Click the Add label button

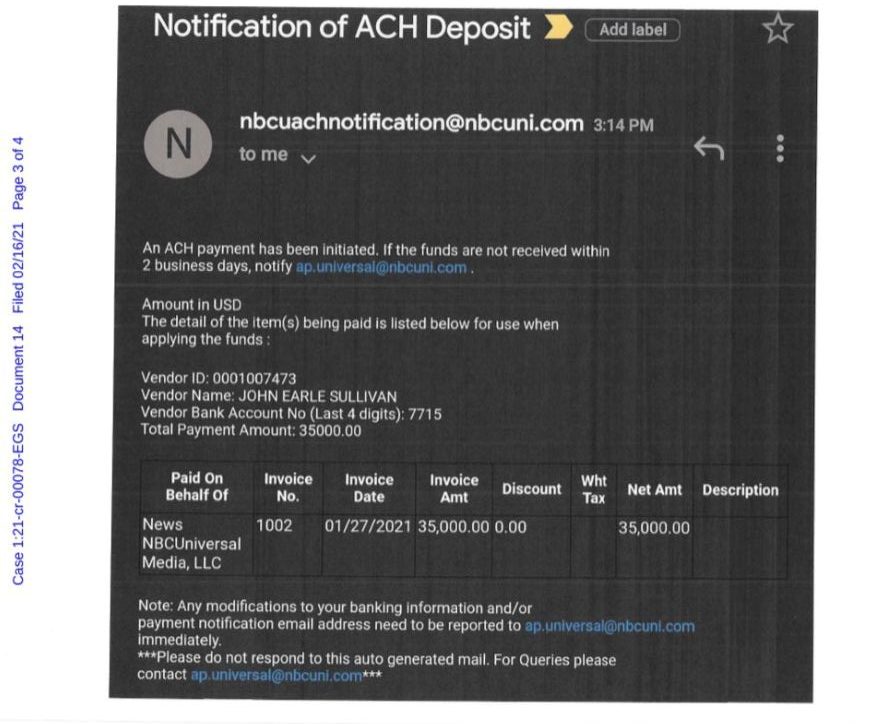point(632,30)
